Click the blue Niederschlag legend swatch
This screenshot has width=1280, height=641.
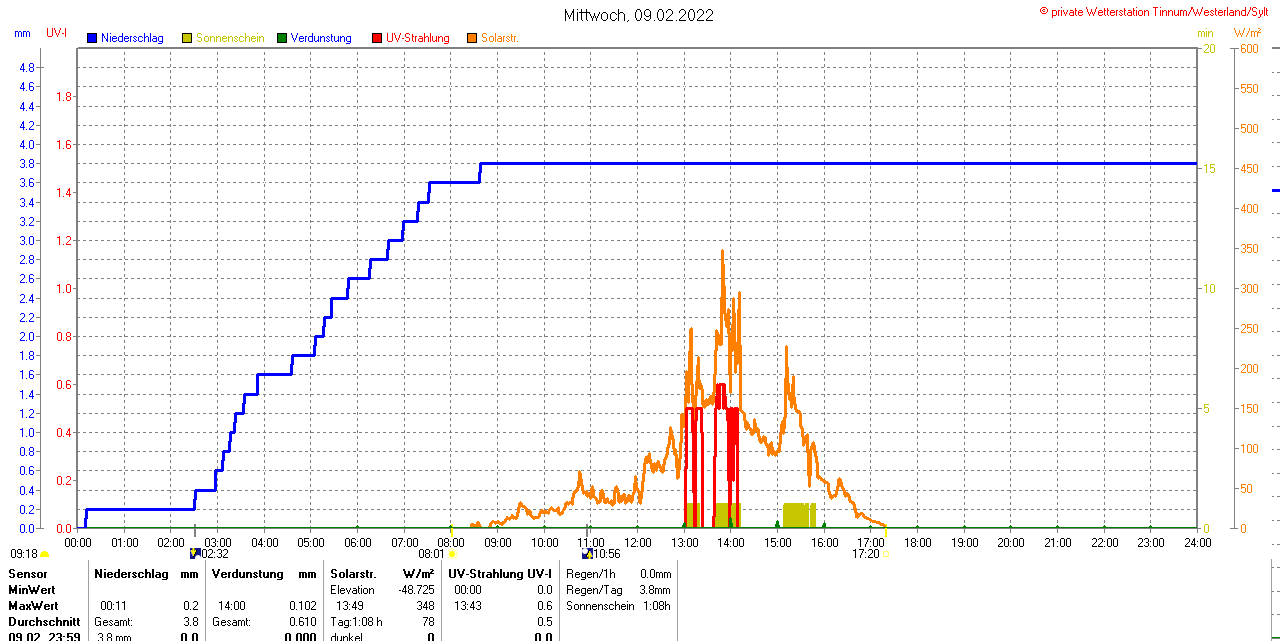point(92,38)
